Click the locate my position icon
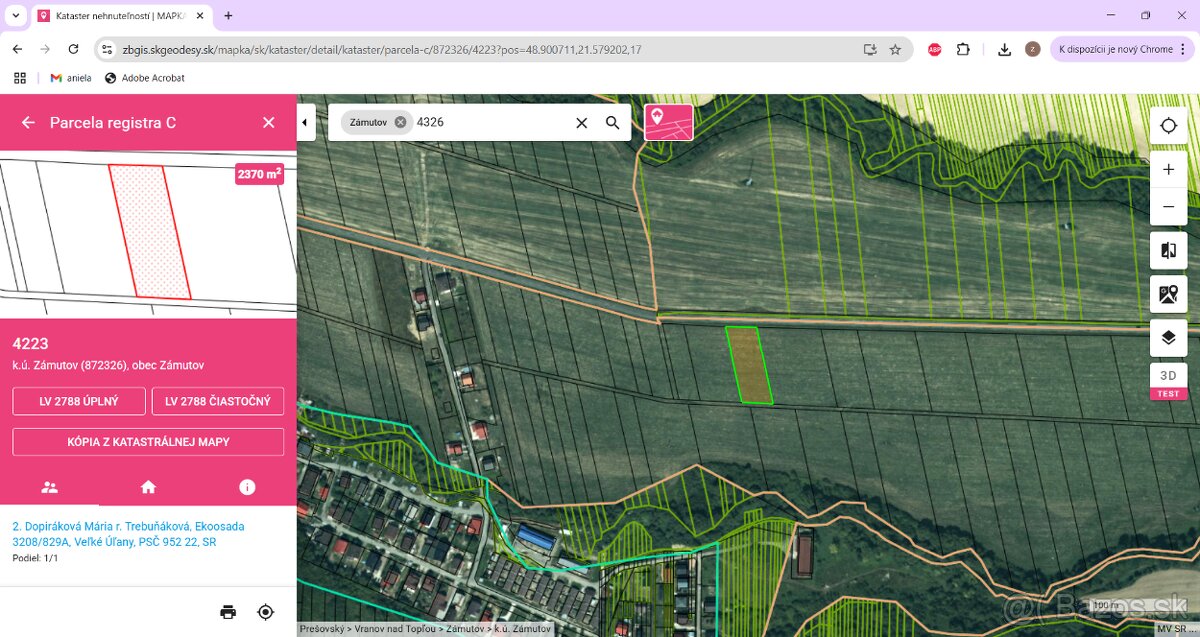The height and width of the screenshot is (637, 1200). (x=1168, y=126)
